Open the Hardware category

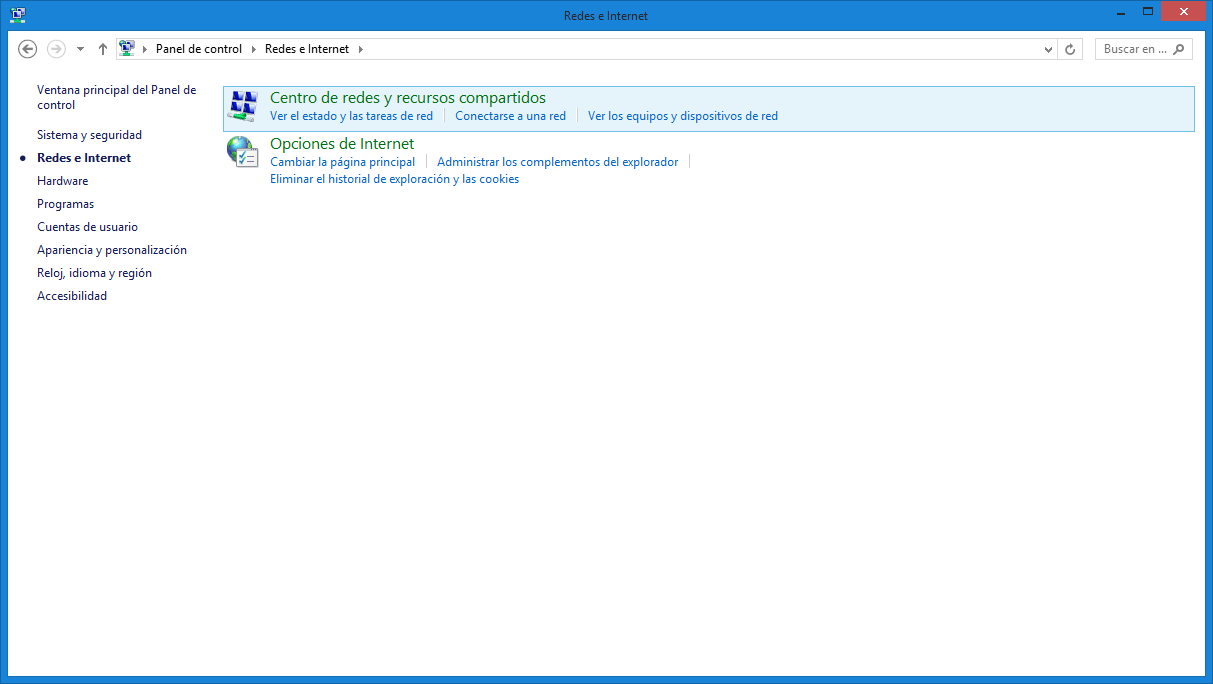coord(63,181)
